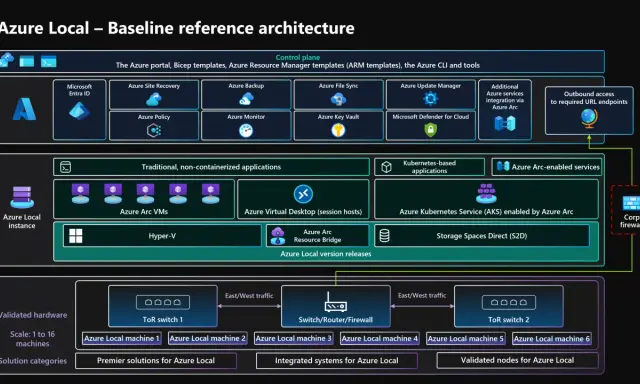Image resolution: width=640 pixels, height=384 pixels.
Task: Click the 'Validated hardware' label
Action: [x=33, y=315]
